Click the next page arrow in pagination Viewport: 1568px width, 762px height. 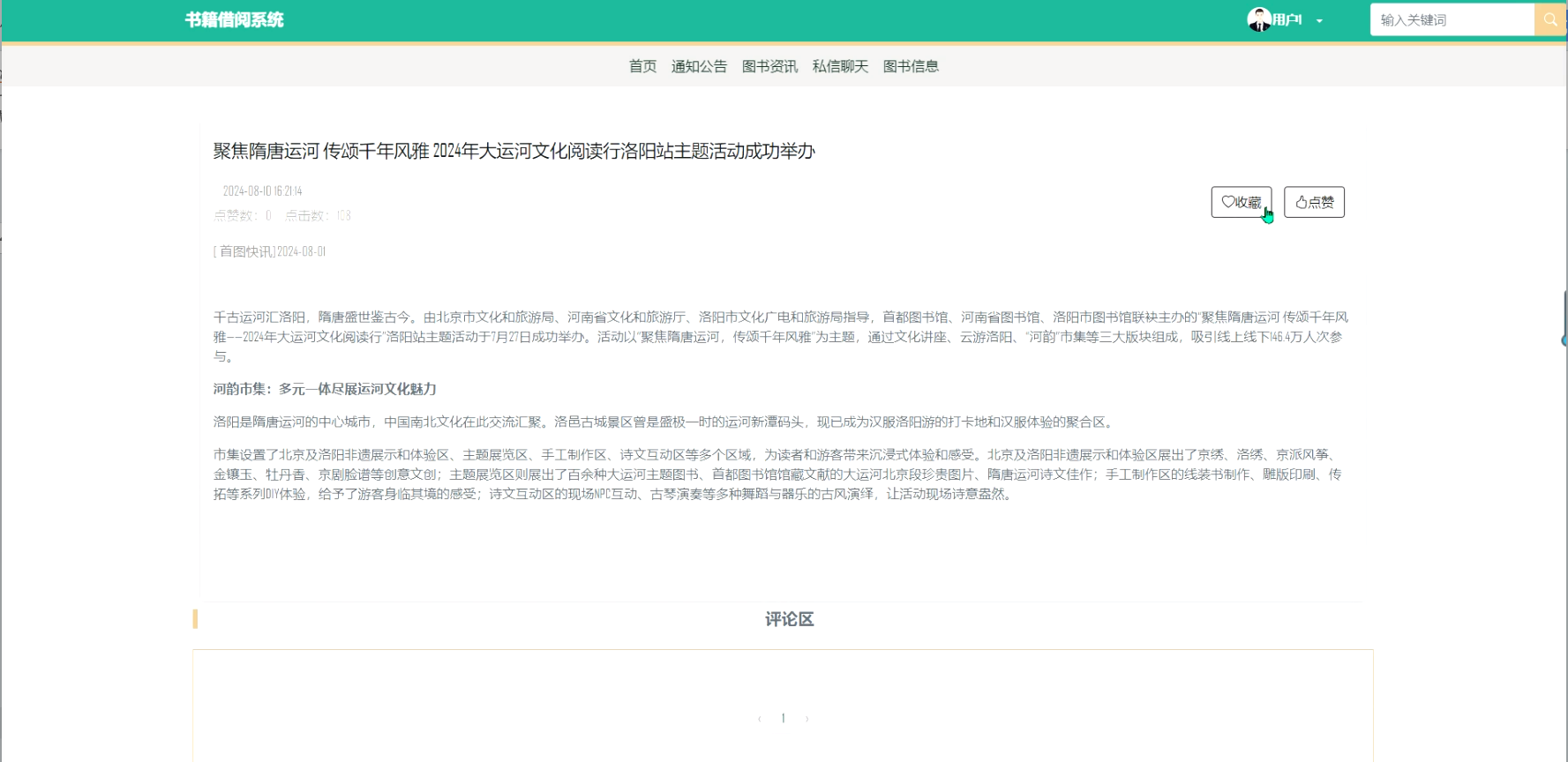pyautogui.click(x=807, y=719)
